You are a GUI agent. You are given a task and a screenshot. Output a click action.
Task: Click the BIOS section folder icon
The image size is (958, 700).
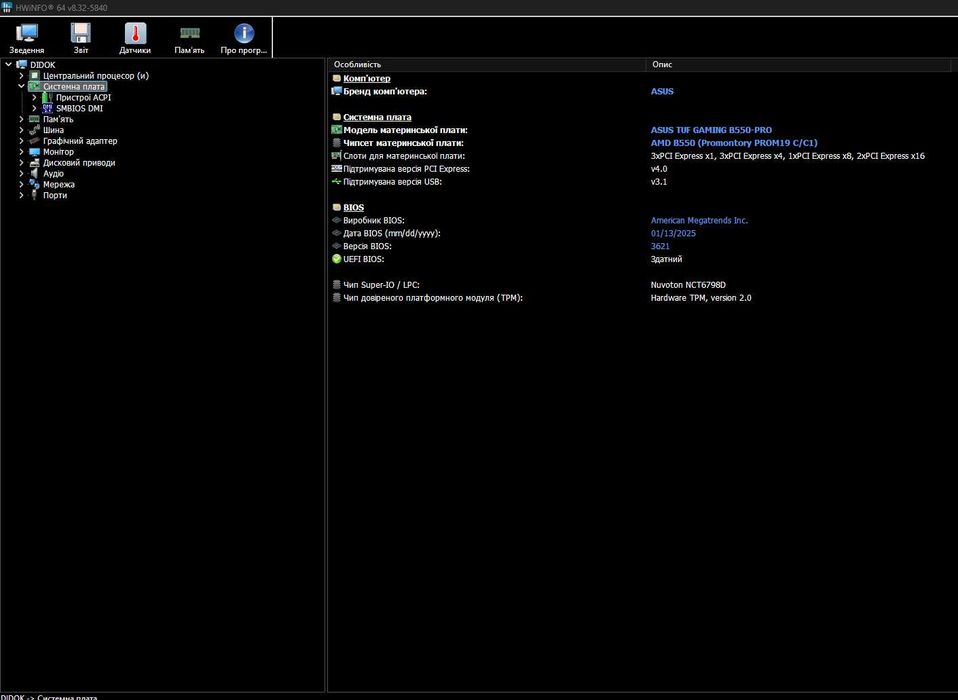pos(336,208)
